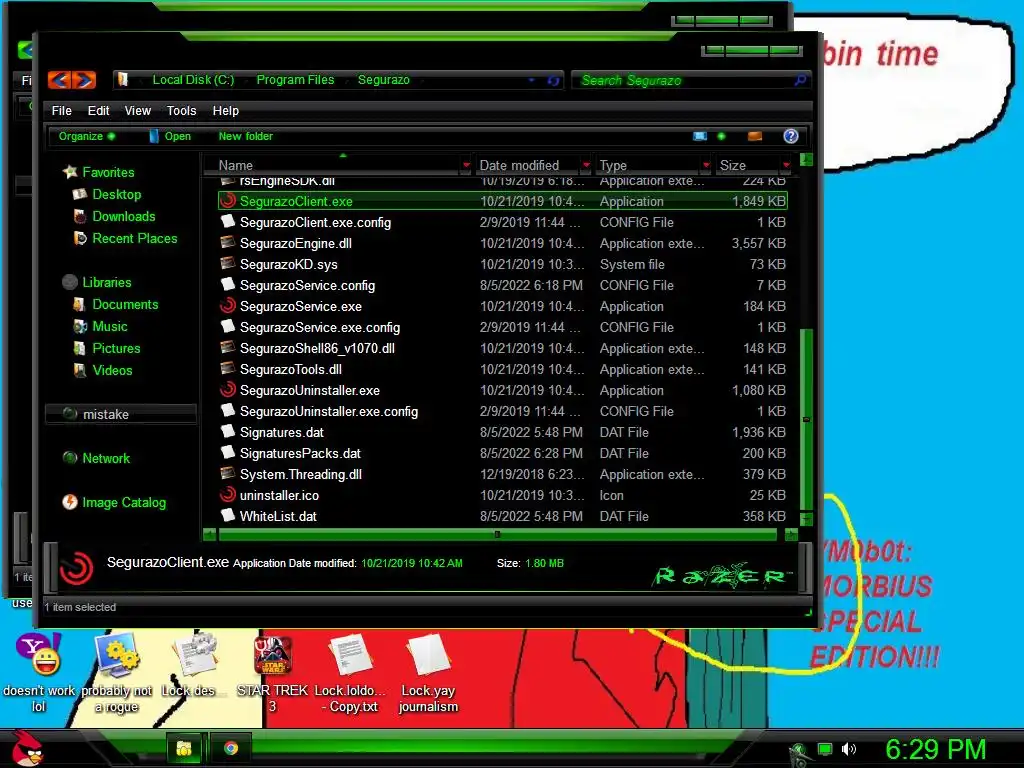Expand the Organize dropdown

[87, 136]
